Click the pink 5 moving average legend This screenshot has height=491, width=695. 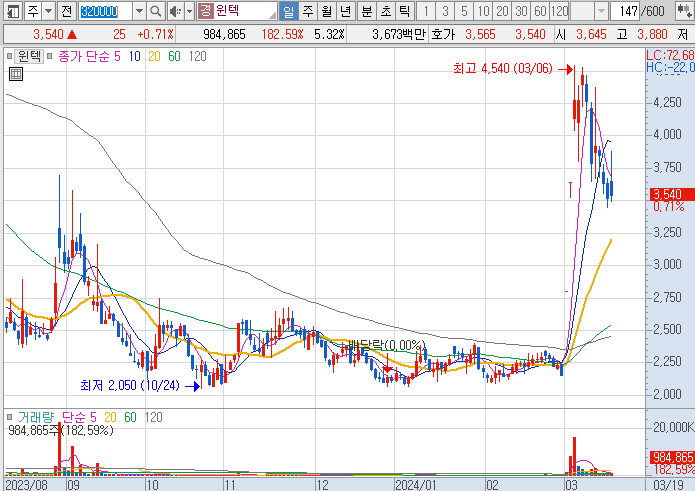coord(117,56)
